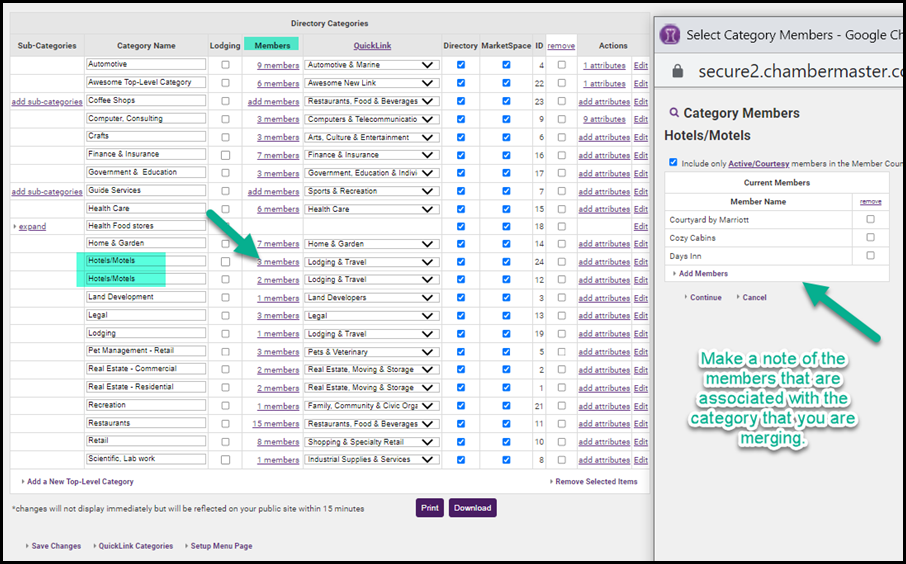Click the QuickLink column header
Screen dimensions: 906x564
[x=372, y=45]
